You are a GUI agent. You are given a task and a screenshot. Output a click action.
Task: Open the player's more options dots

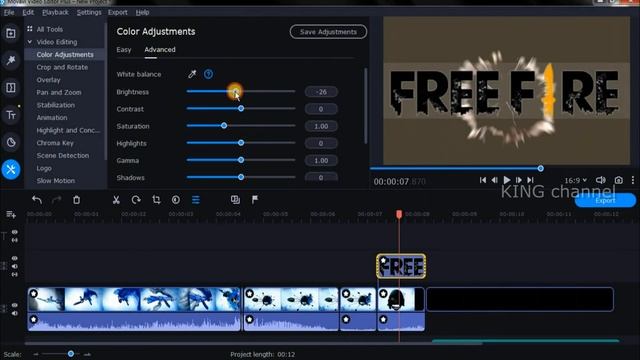633,180
